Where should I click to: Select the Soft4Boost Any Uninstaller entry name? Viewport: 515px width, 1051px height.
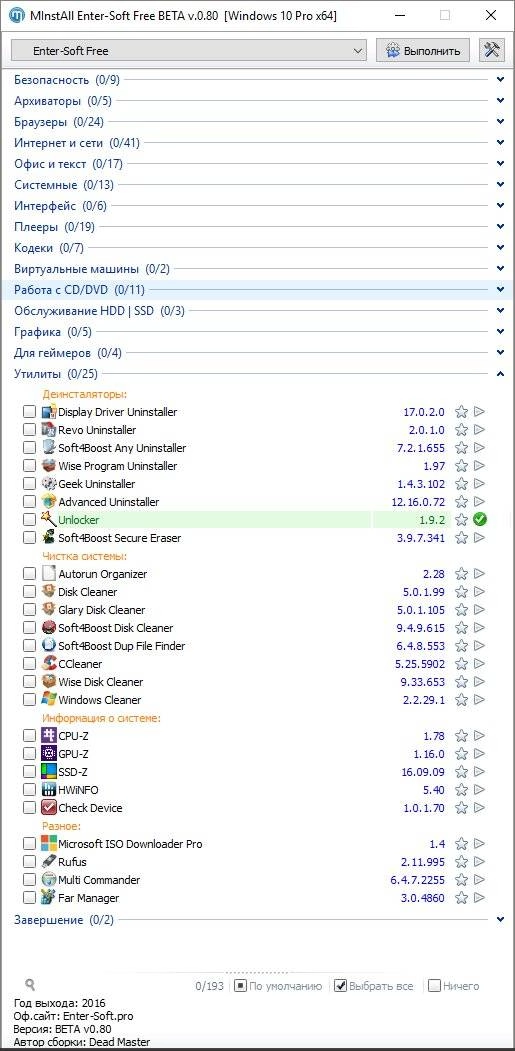click(x=122, y=448)
